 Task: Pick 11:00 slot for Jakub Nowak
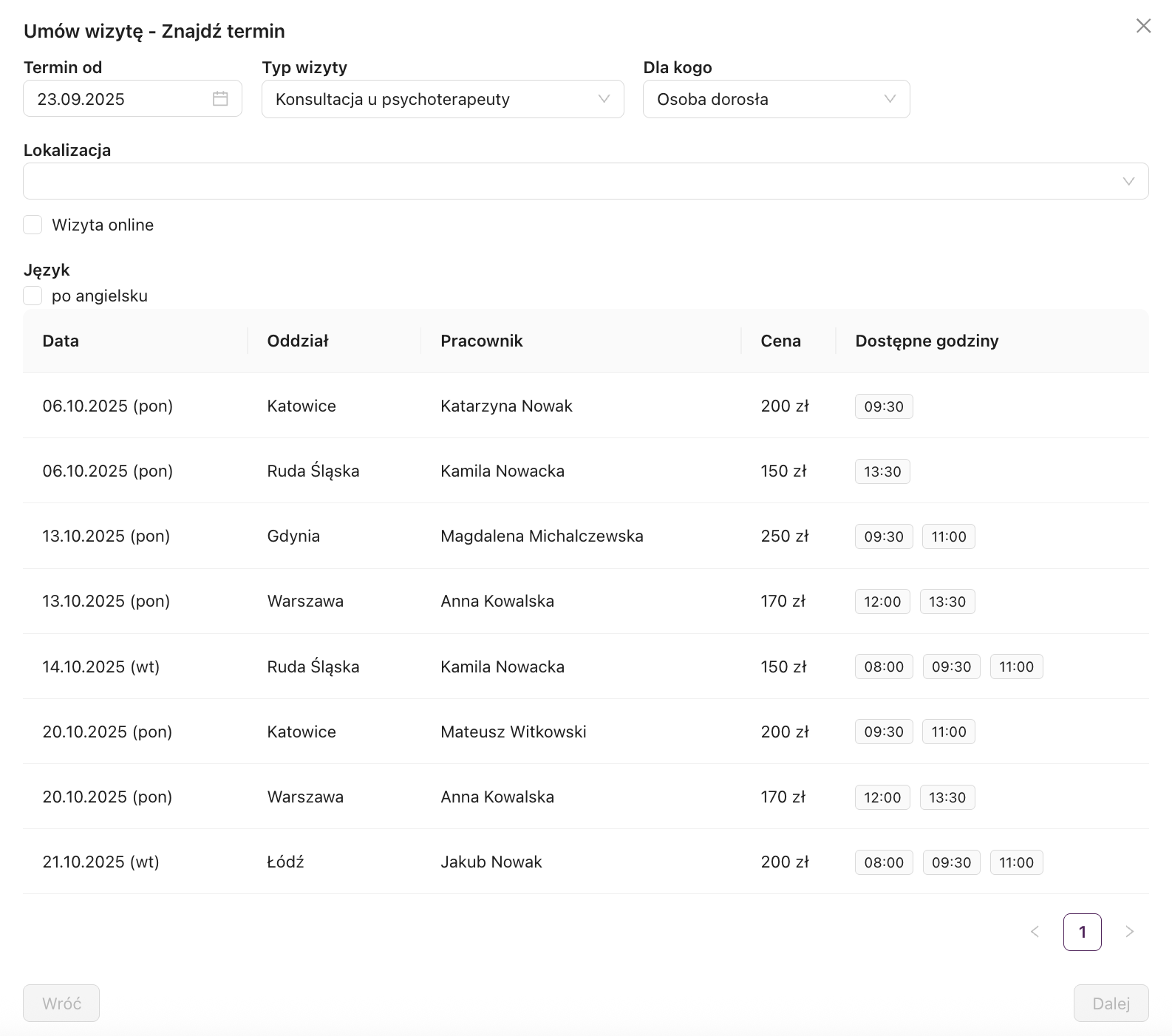point(1016,862)
